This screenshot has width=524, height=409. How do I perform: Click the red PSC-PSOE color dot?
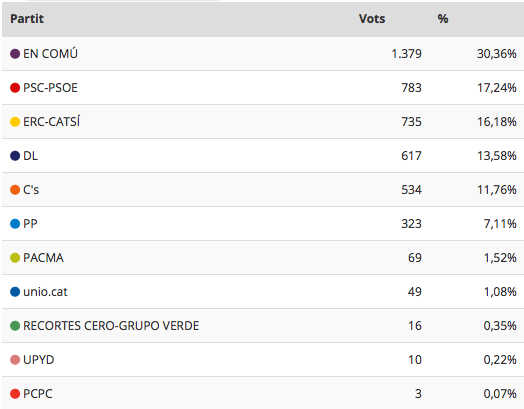coord(15,88)
